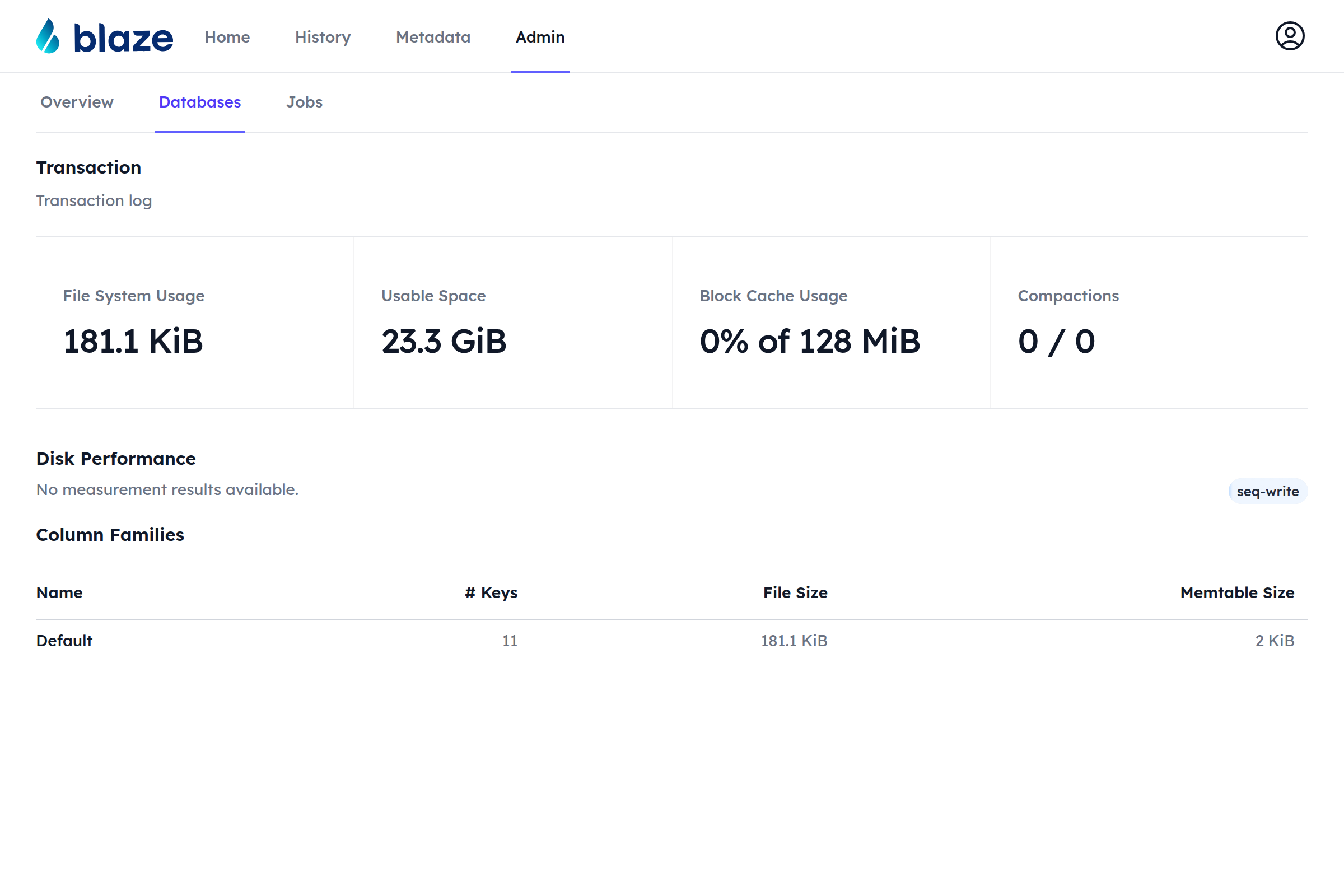Viewport: 1344px width, 896px height.
Task: Click the 11 keys cell
Action: (510, 641)
